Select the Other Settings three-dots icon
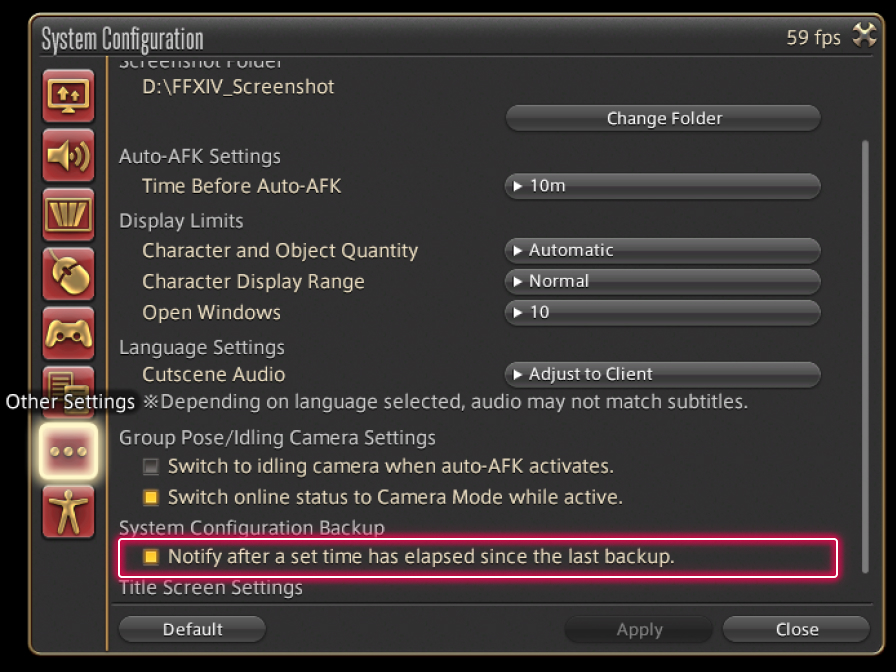The image size is (896, 672). click(x=69, y=451)
